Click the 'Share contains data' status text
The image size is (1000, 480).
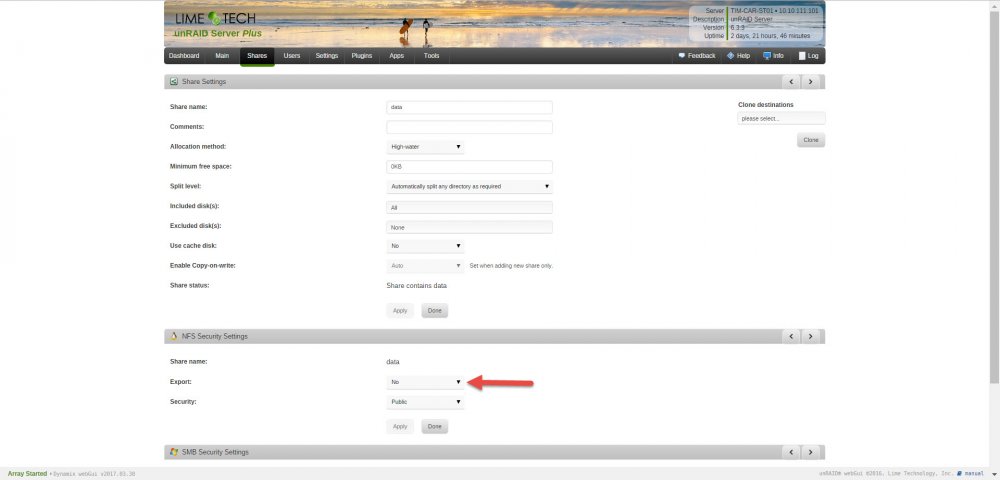coord(416,286)
